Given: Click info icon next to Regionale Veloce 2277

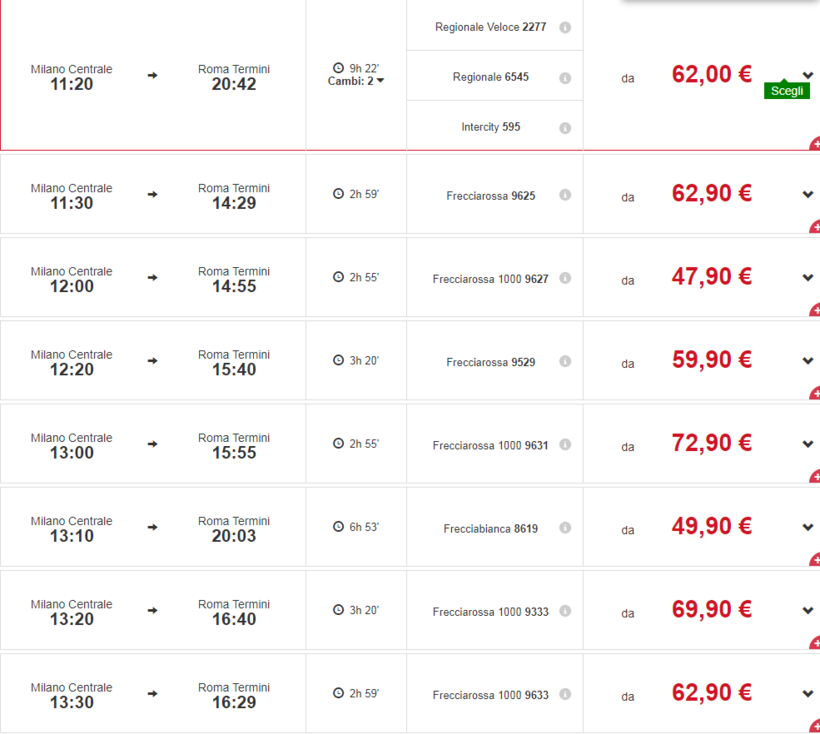Looking at the screenshot, I should pyautogui.click(x=565, y=28).
